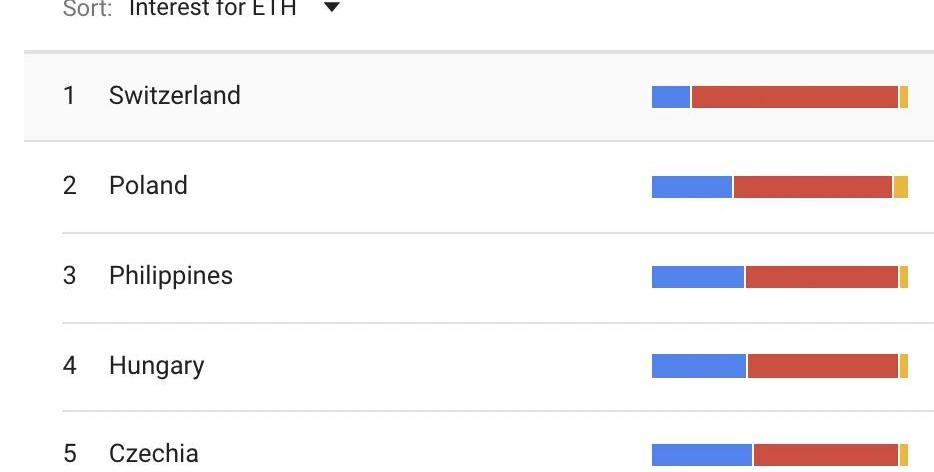This screenshot has width=934, height=472.
Task: Open the Philippines entry
Action: [x=170, y=276]
